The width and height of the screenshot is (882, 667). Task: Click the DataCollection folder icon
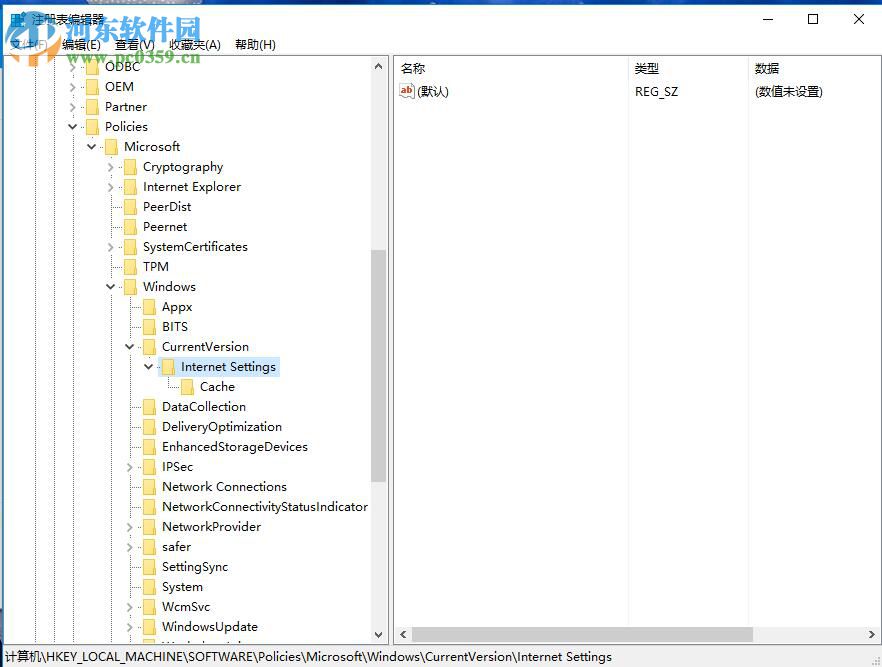(148, 406)
